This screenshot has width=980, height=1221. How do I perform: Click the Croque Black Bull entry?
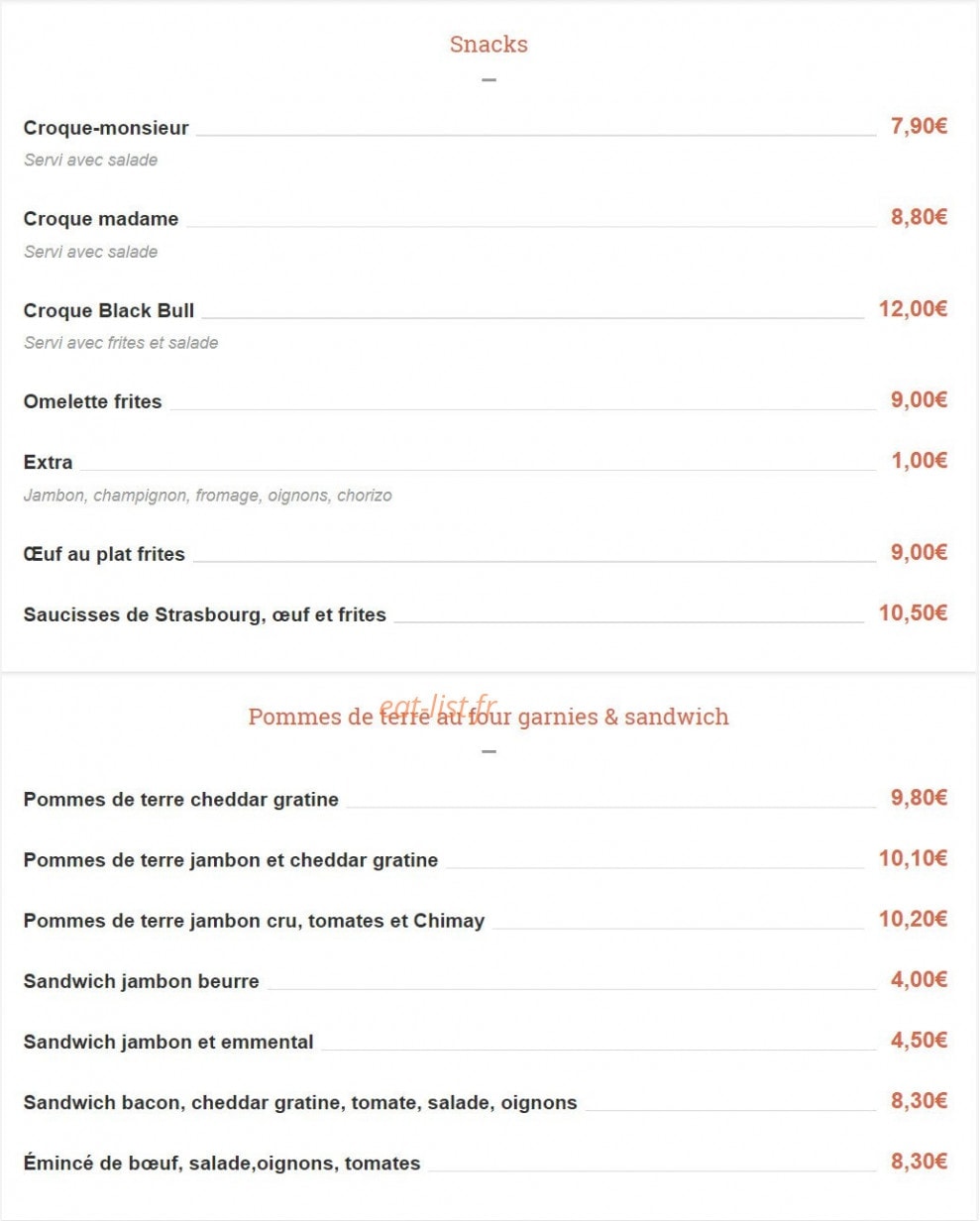[x=109, y=311]
